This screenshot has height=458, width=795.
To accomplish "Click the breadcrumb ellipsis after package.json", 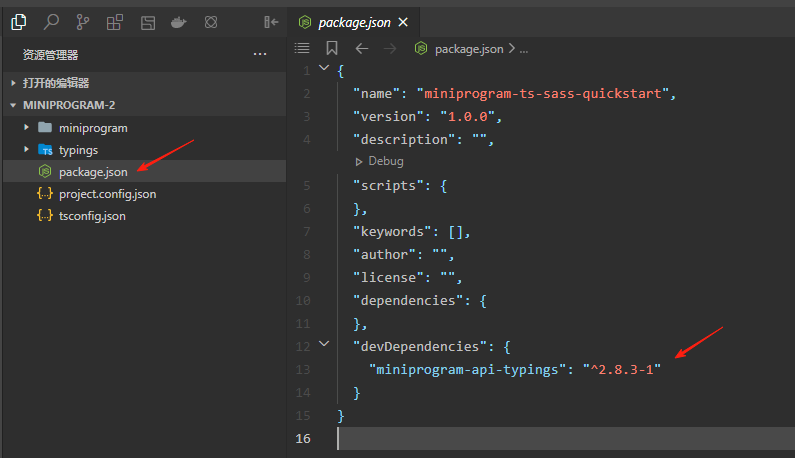I will [524, 50].
